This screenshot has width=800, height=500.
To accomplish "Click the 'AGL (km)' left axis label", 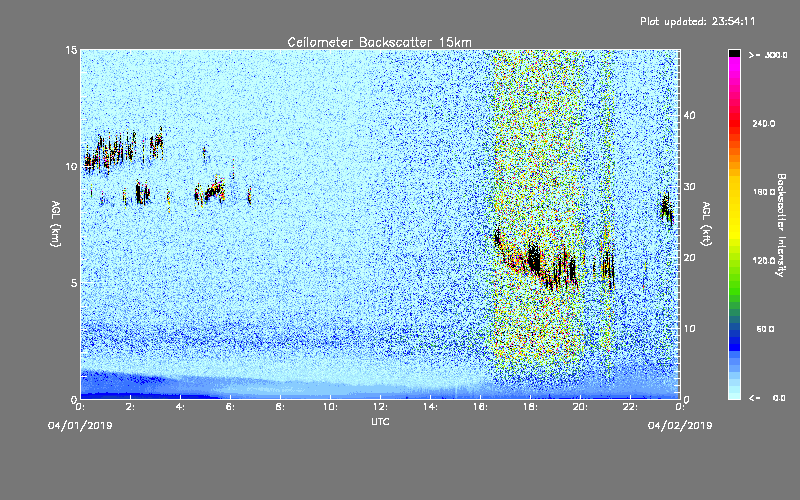I will coord(56,223).
